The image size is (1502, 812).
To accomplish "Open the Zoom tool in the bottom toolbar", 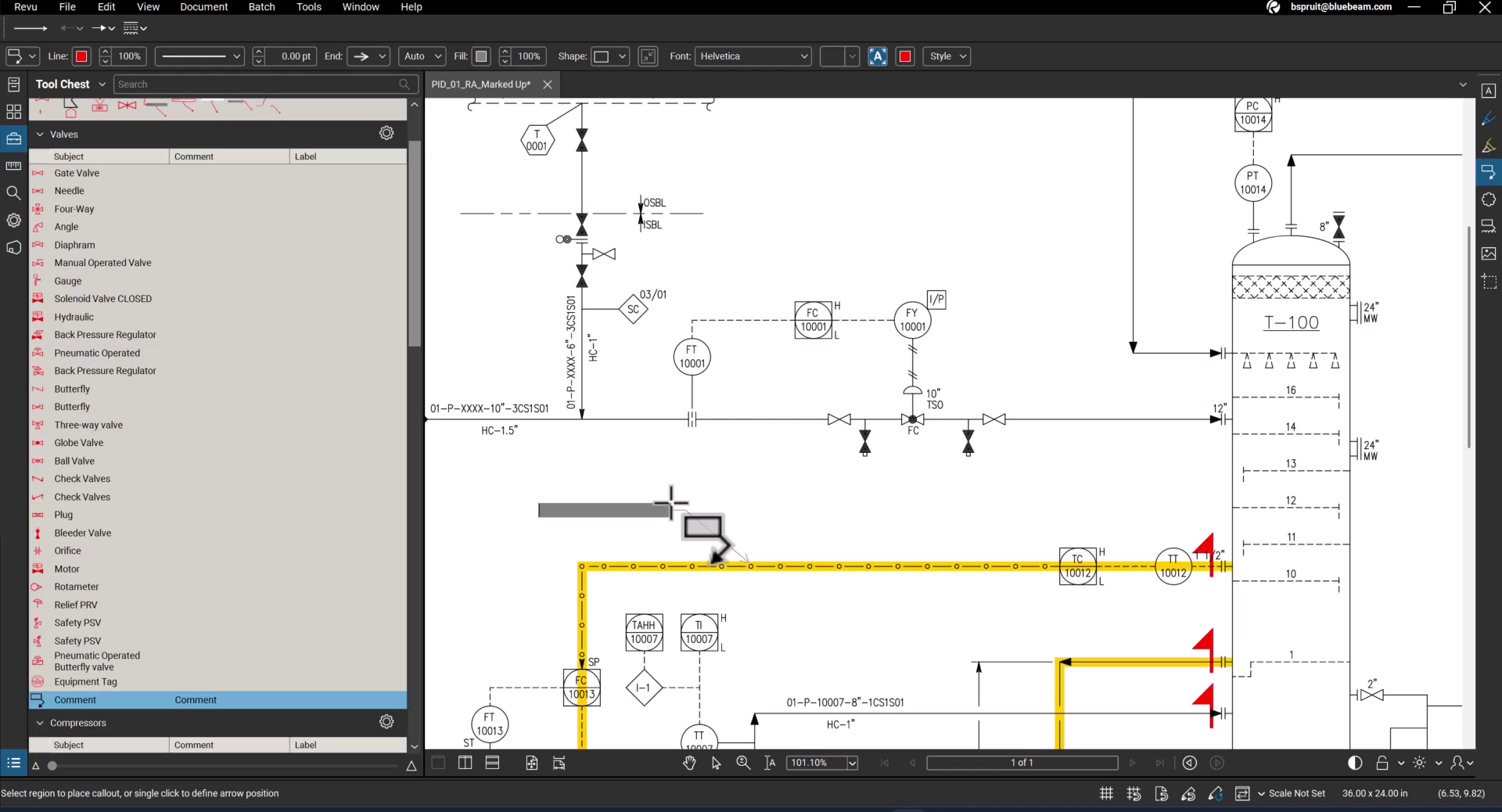I will point(742,763).
